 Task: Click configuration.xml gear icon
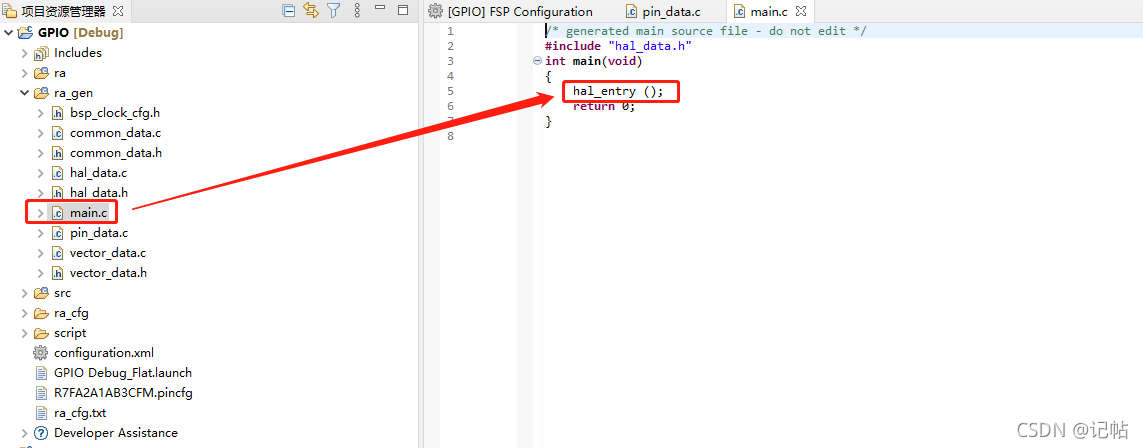click(41, 353)
